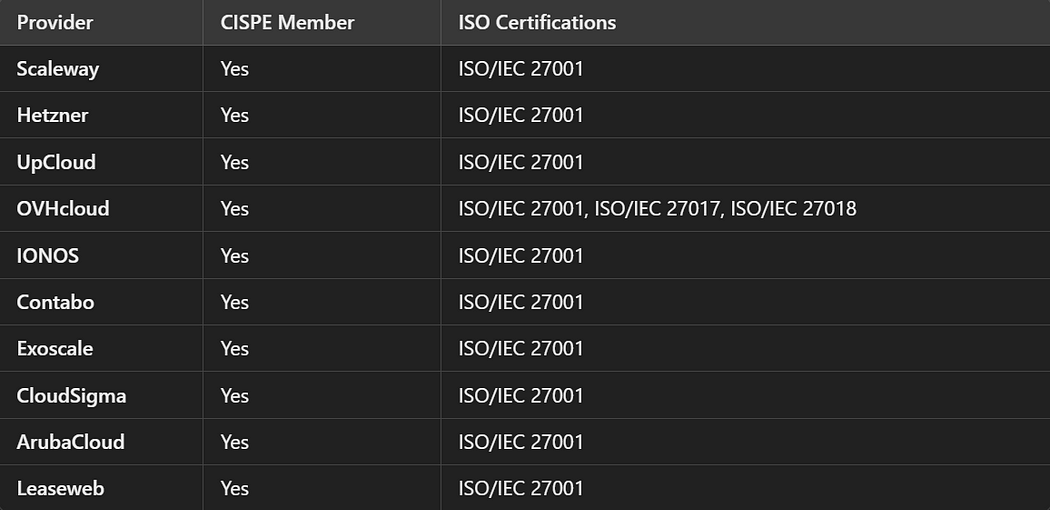This screenshot has width=1050, height=510.
Task: Click the Contabo row label
Action: tap(56, 302)
